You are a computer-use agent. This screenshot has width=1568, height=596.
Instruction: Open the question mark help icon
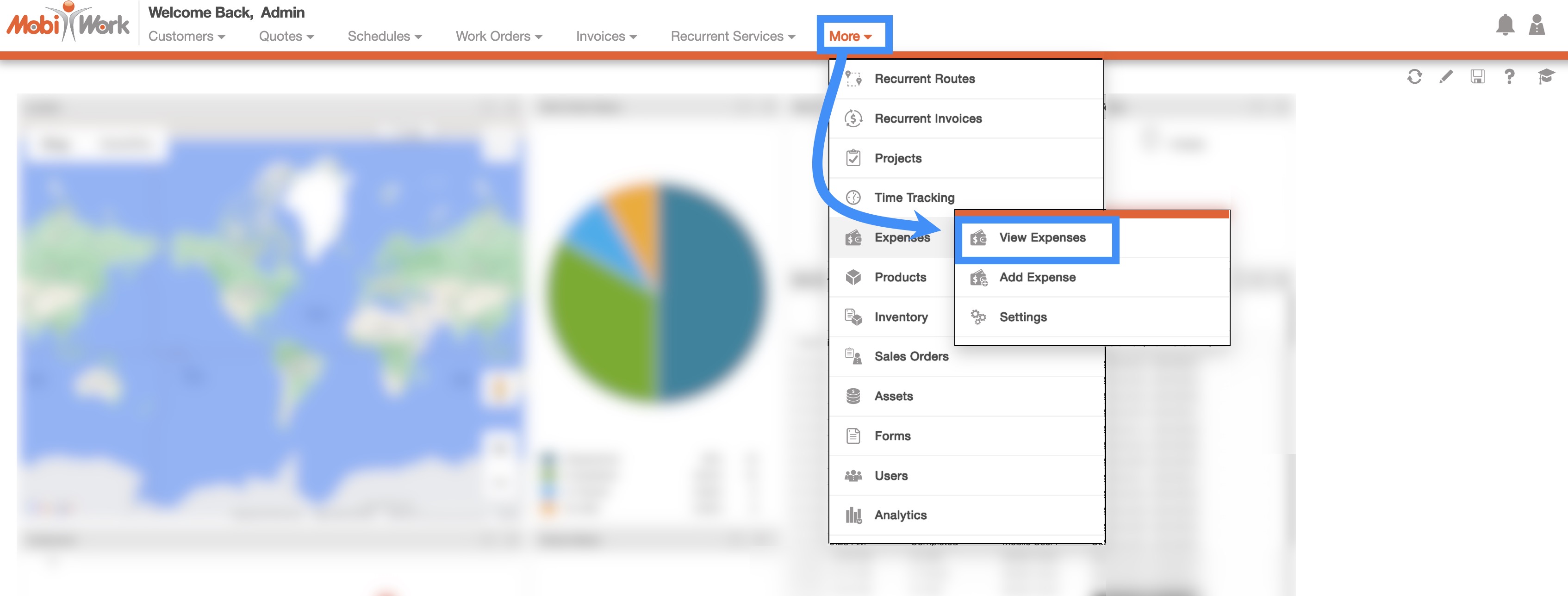[x=1509, y=77]
